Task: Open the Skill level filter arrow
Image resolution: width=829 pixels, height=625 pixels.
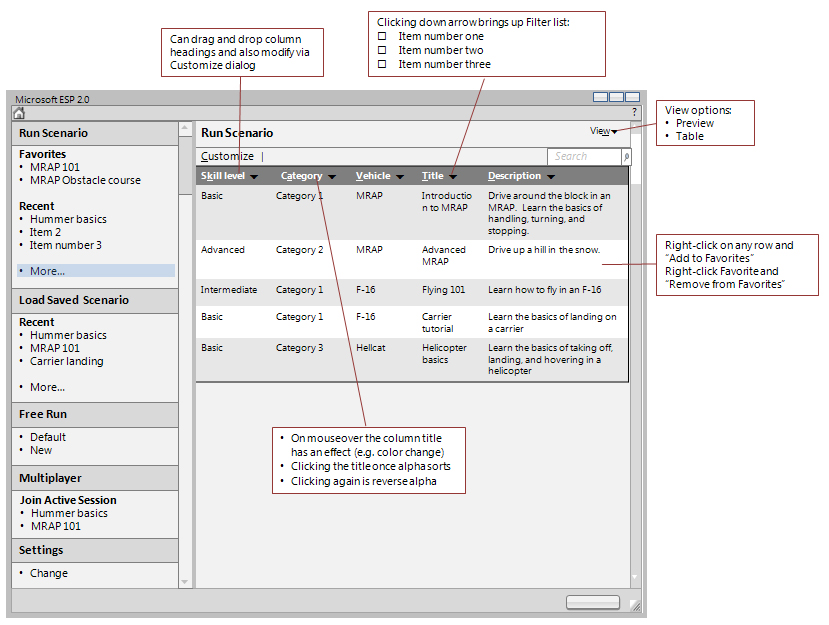Action: point(254,177)
